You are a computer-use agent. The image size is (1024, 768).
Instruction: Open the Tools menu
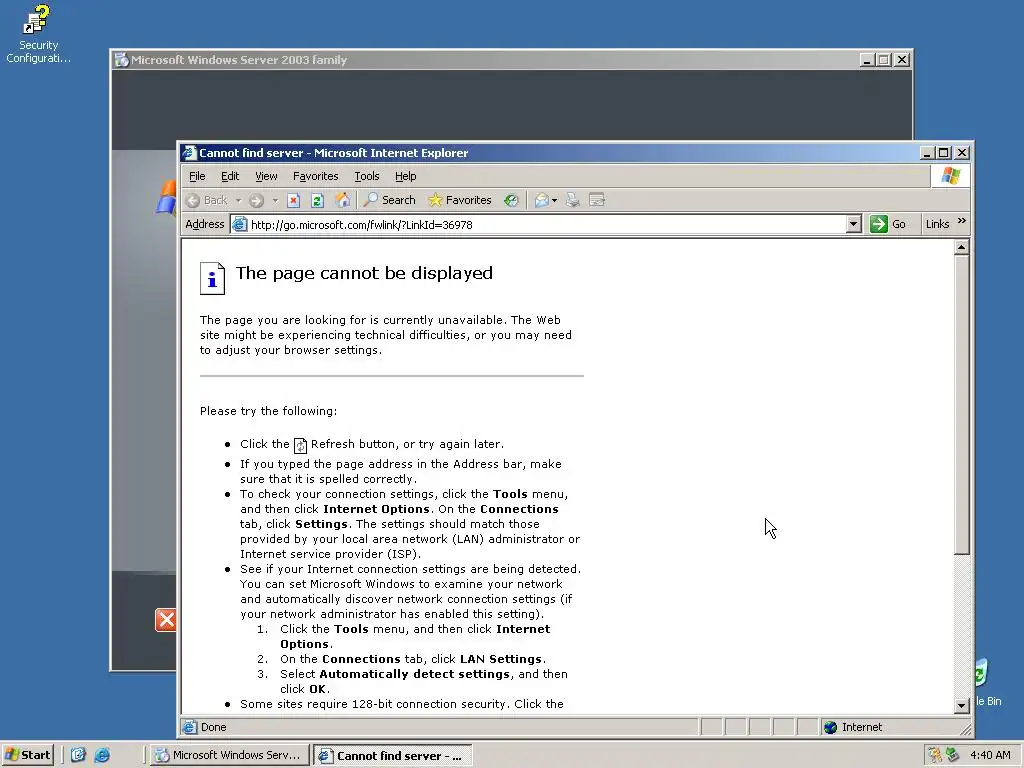tap(366, 176)
